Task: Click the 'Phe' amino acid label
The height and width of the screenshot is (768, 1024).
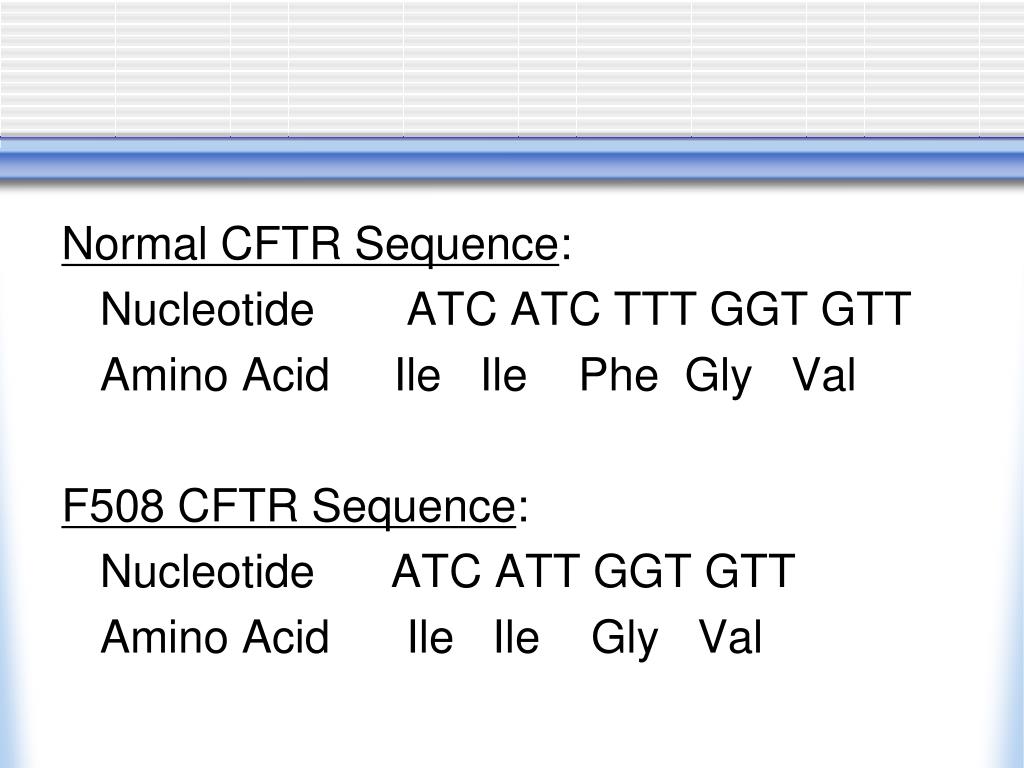Action: pyautogui.click(x=619, y=375)
